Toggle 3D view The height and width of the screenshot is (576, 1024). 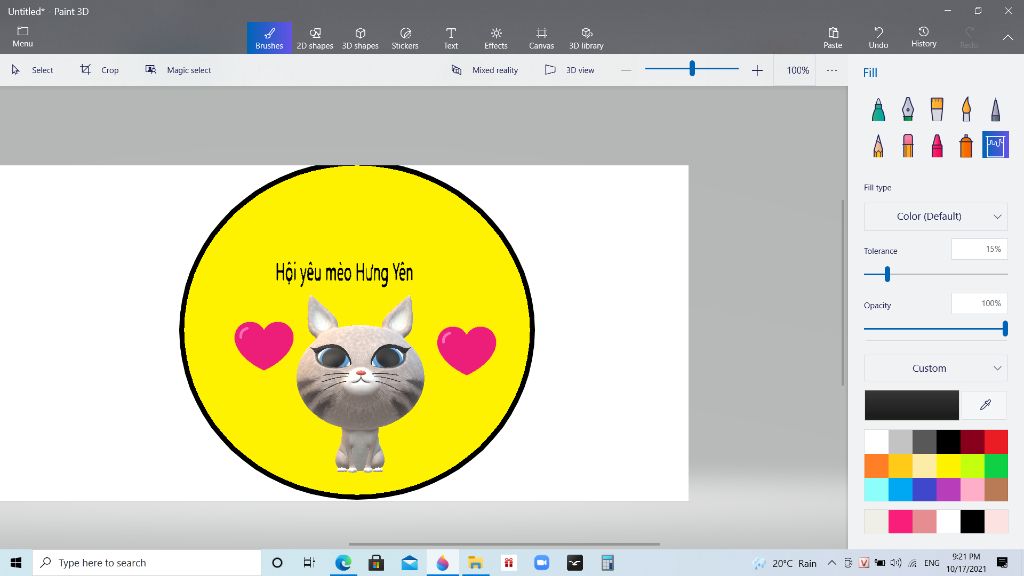pyautogui.click(x=569, y=70)
